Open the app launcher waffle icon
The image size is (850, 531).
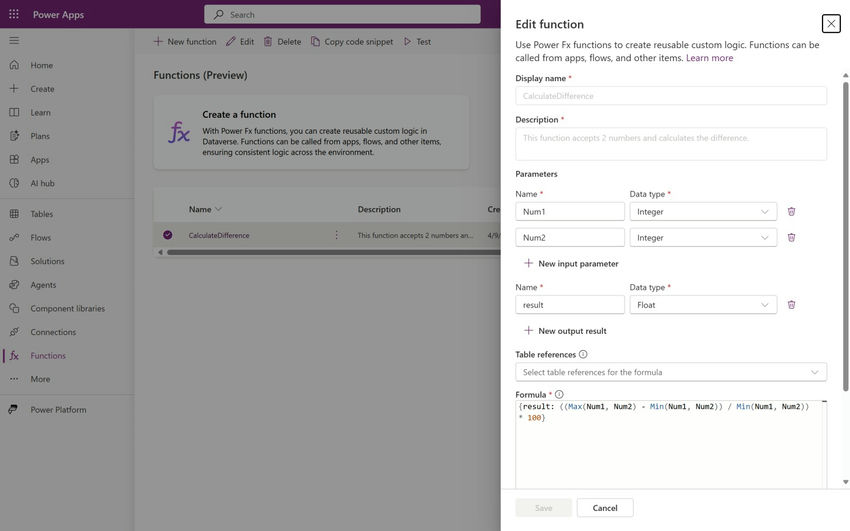click(x=14, y=14)
